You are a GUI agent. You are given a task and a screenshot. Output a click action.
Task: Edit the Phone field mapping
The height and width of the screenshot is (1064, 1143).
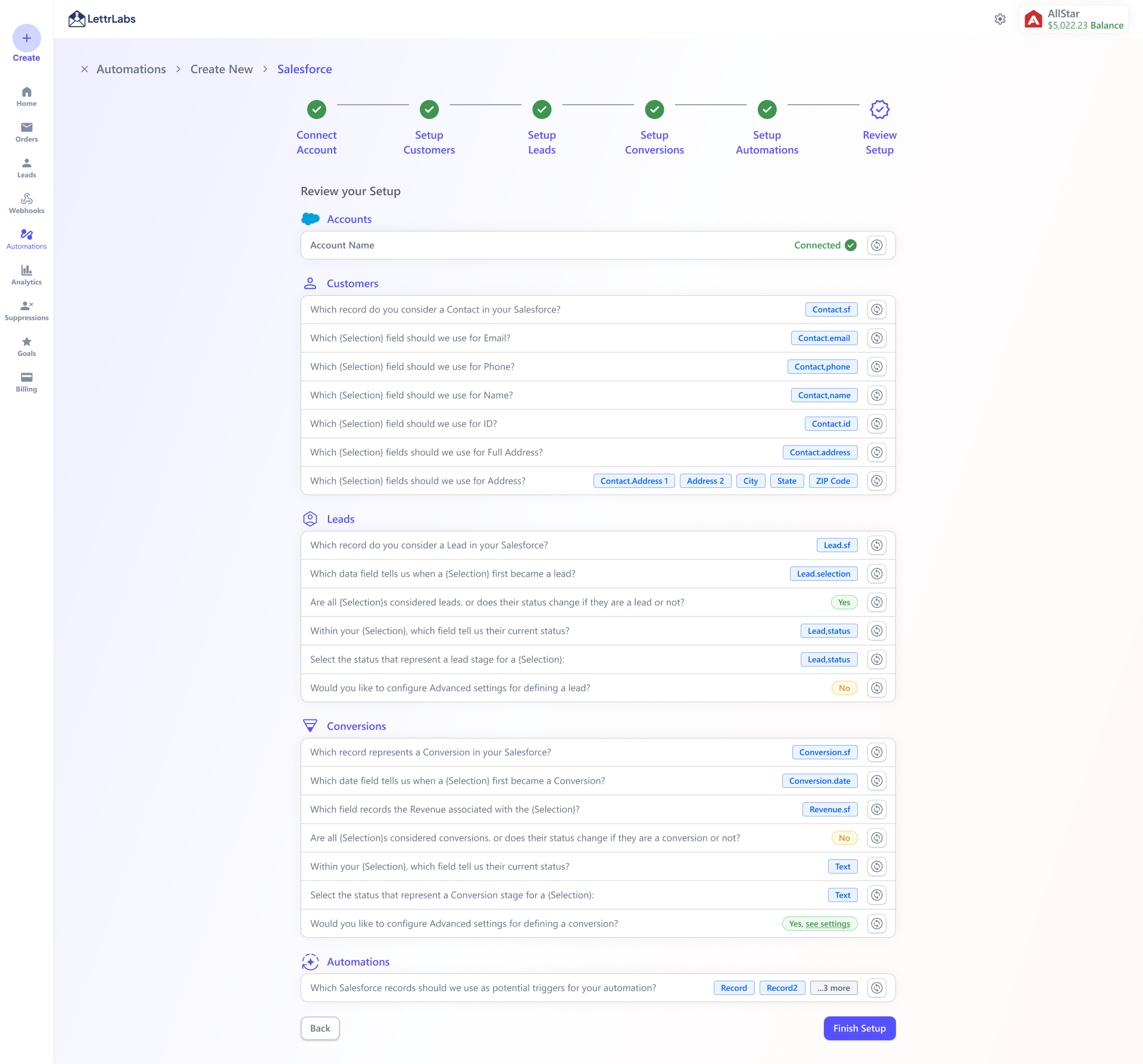(877, 367)
